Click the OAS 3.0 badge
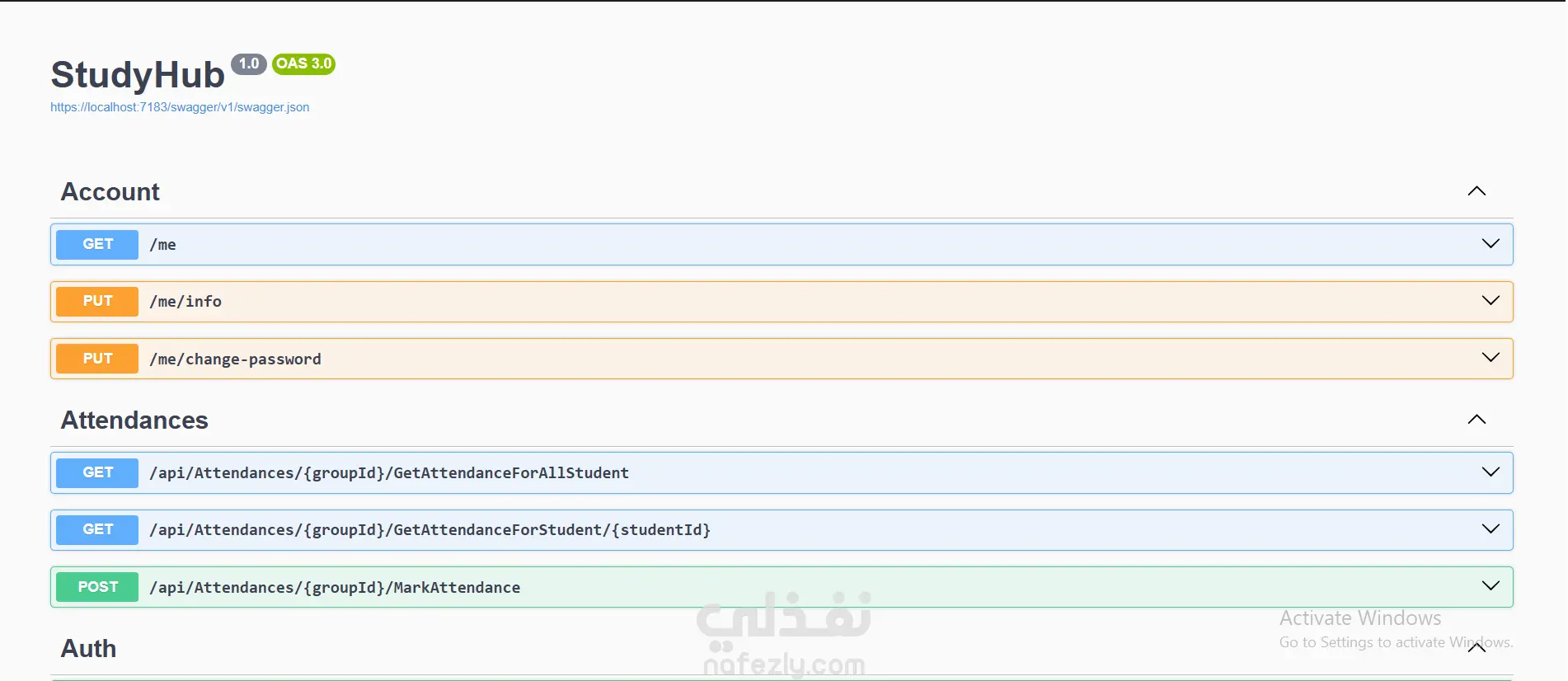 [303, 64]
